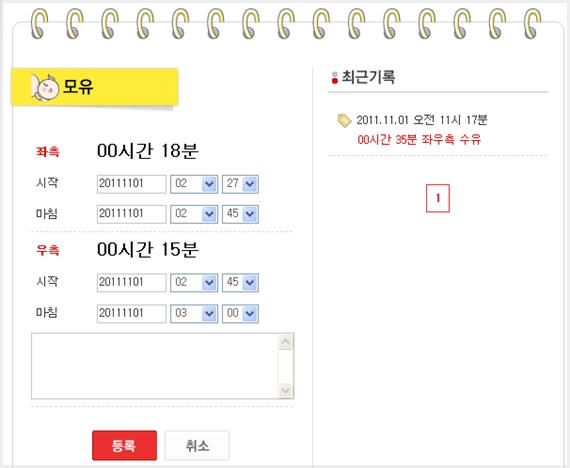The height and width of the screenshot is (468, 570).
Task: Click the memo scrollbar down arrow
Action: [285, 391]
